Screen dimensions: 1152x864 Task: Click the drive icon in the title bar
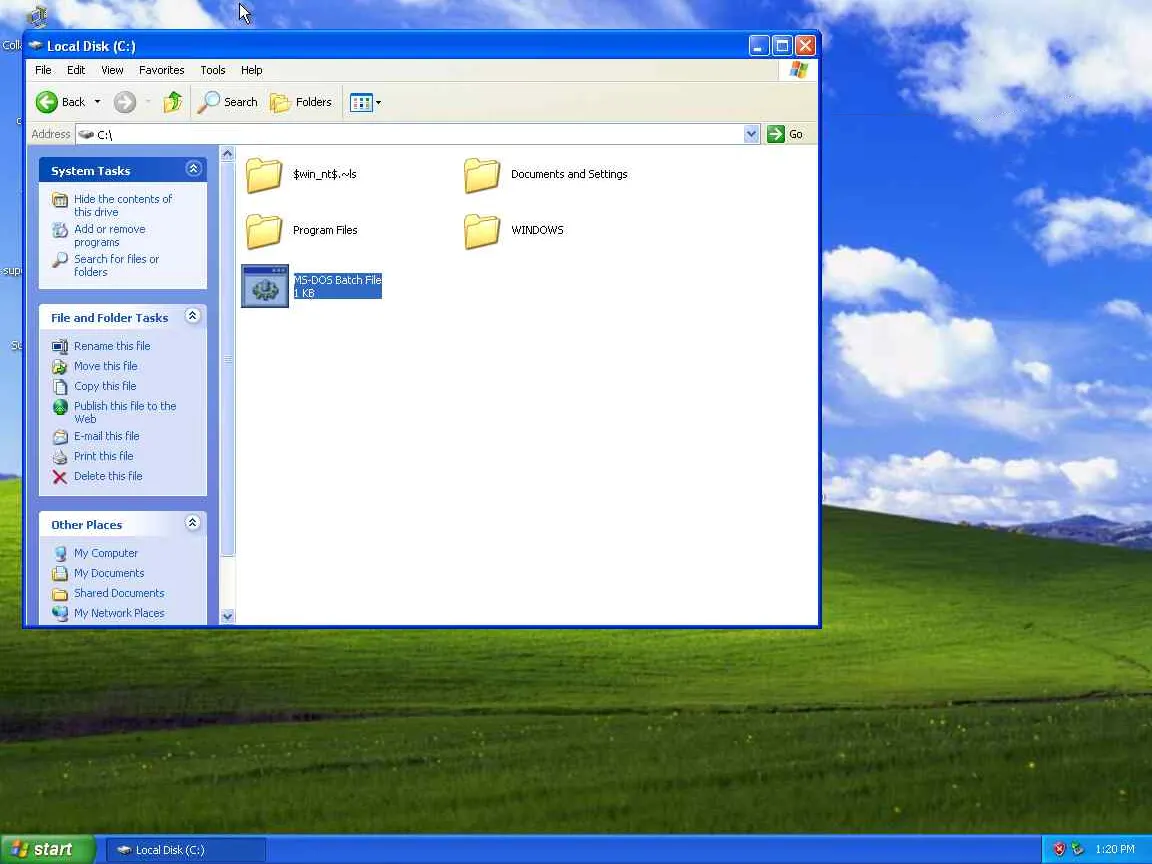35,46
